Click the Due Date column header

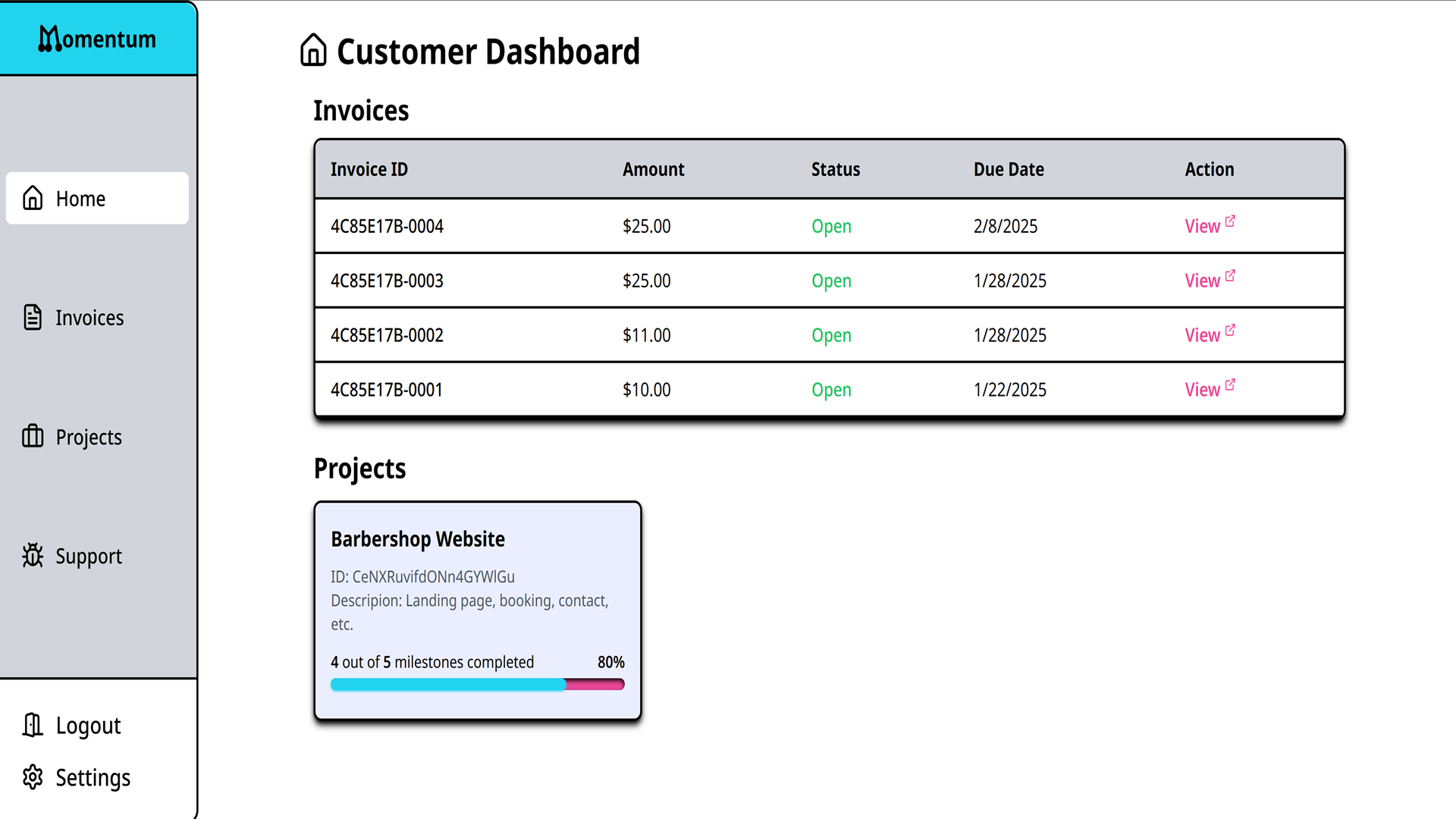coord(1008,169)
